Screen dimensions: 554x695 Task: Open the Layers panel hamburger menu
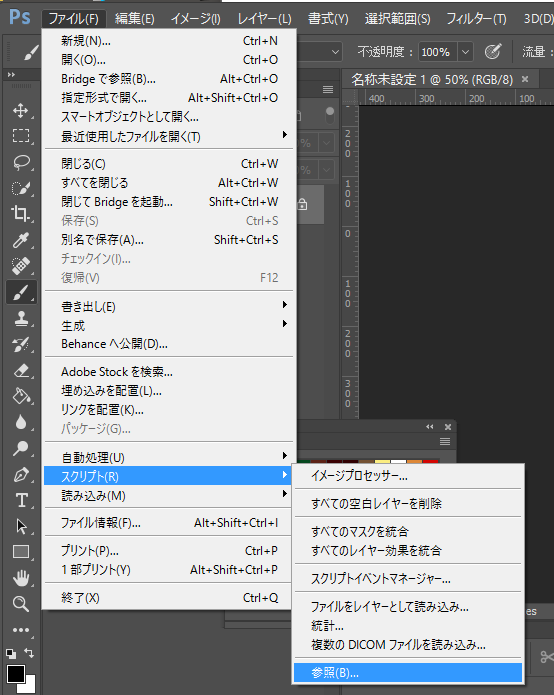[x=328, y=90]
